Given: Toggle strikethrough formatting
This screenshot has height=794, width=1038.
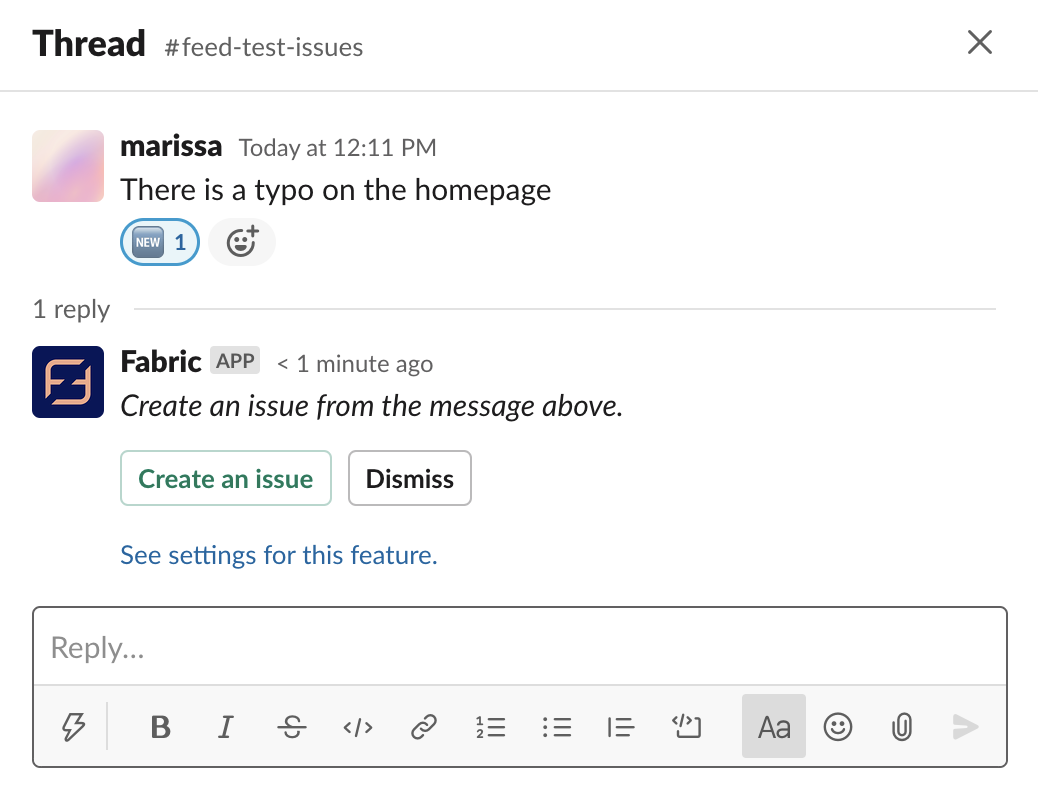Looking at the screenshot, I should pos(292,726).
